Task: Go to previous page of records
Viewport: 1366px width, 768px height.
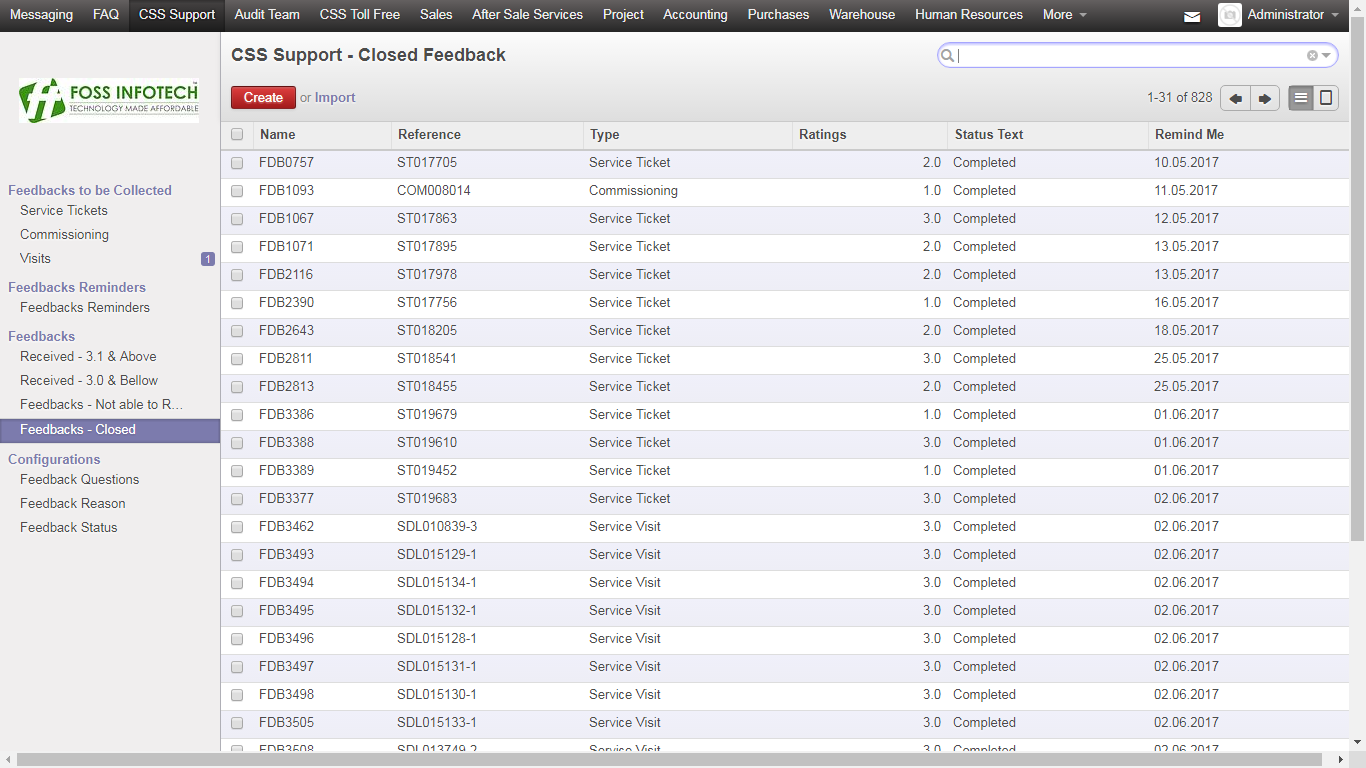Action: pos(1236,98)
